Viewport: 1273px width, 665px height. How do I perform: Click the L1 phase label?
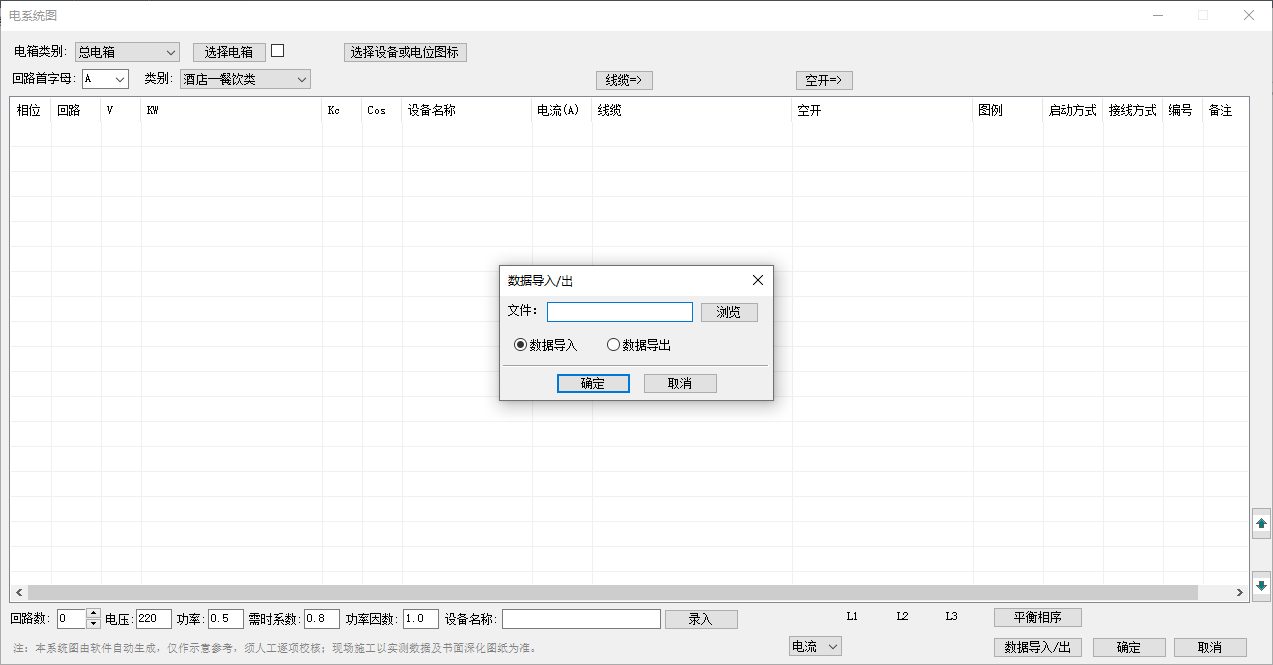(x=852, y=617)
